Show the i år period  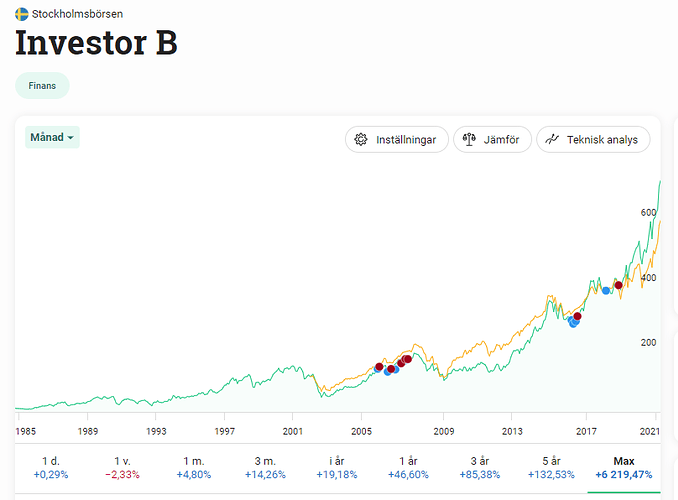pos(337,467)
